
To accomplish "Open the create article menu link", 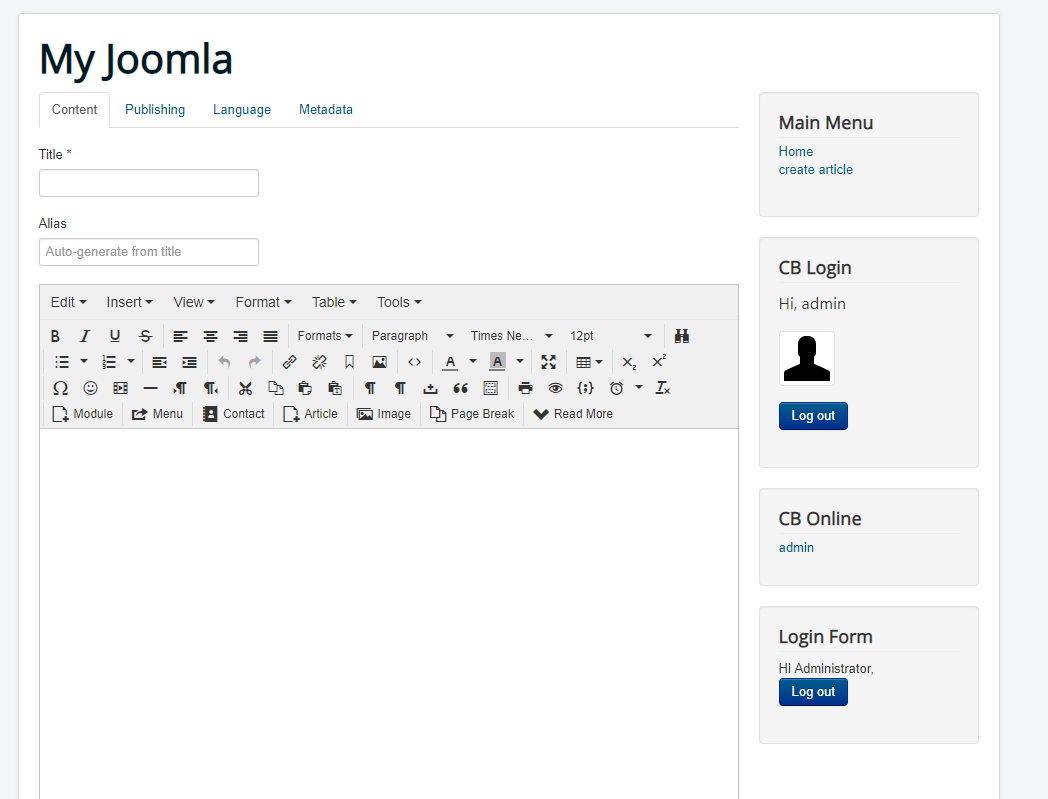I will point(815,170).
